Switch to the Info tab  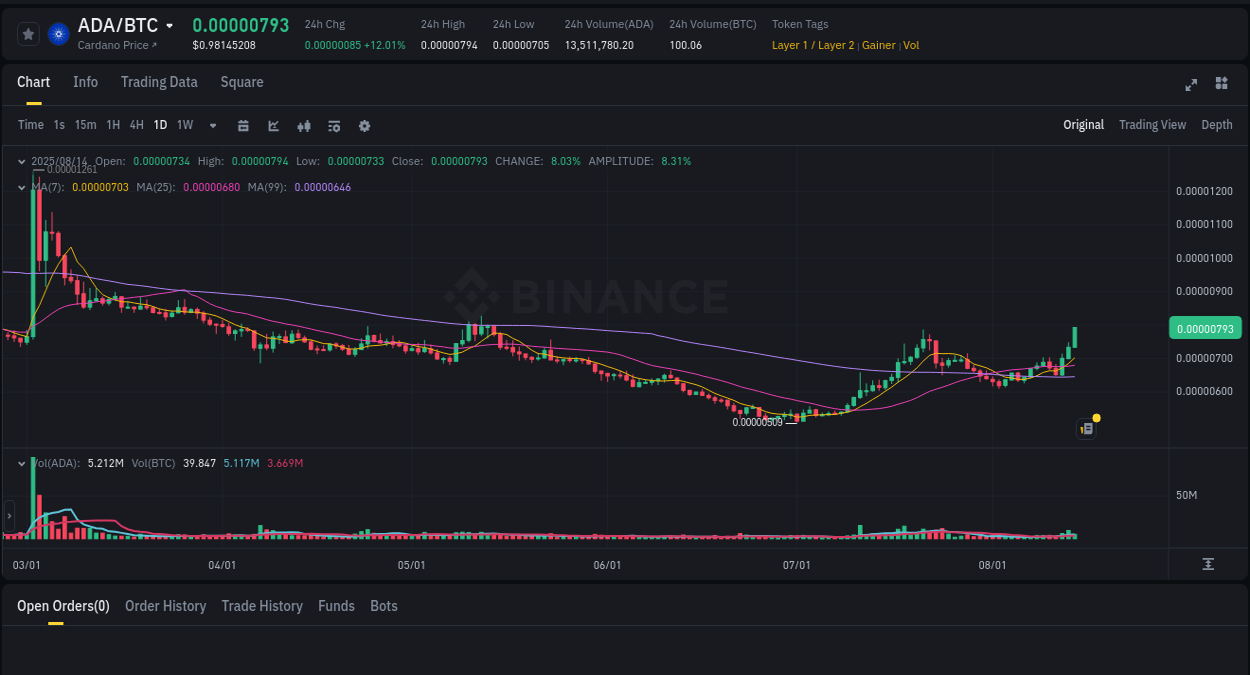click(x=86, y=82)
